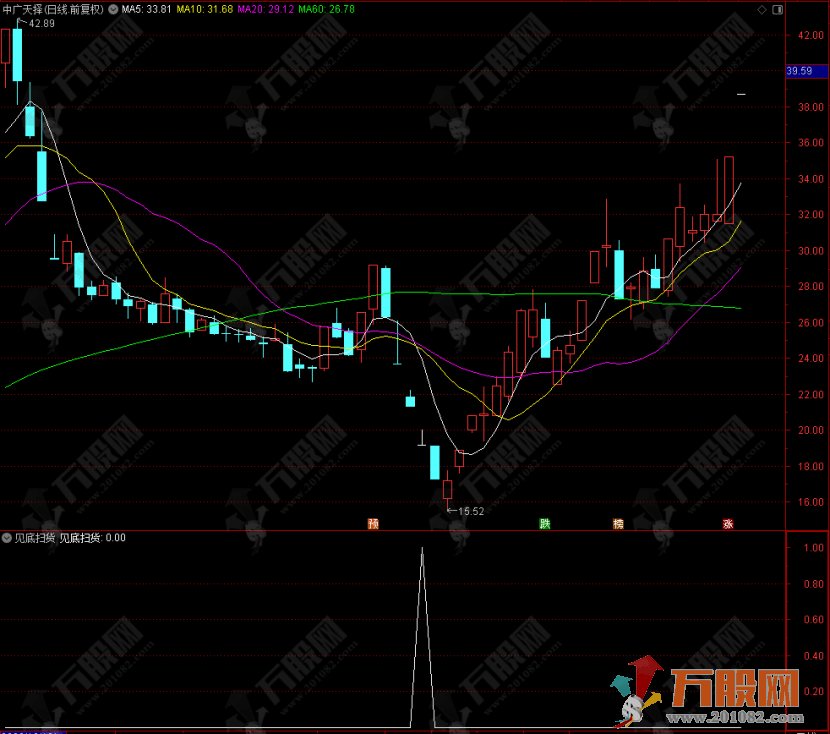Click the red 涨 marker icon
Image resolution: width=830 pixels, height=734 pixels.
pyautogui.click(x=728, y=523)
